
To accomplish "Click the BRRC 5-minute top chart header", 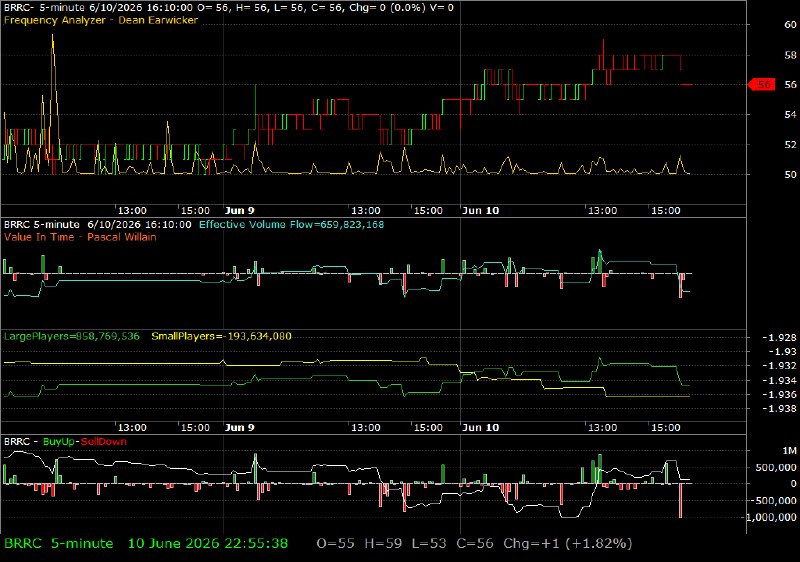I will coord(229,8).
